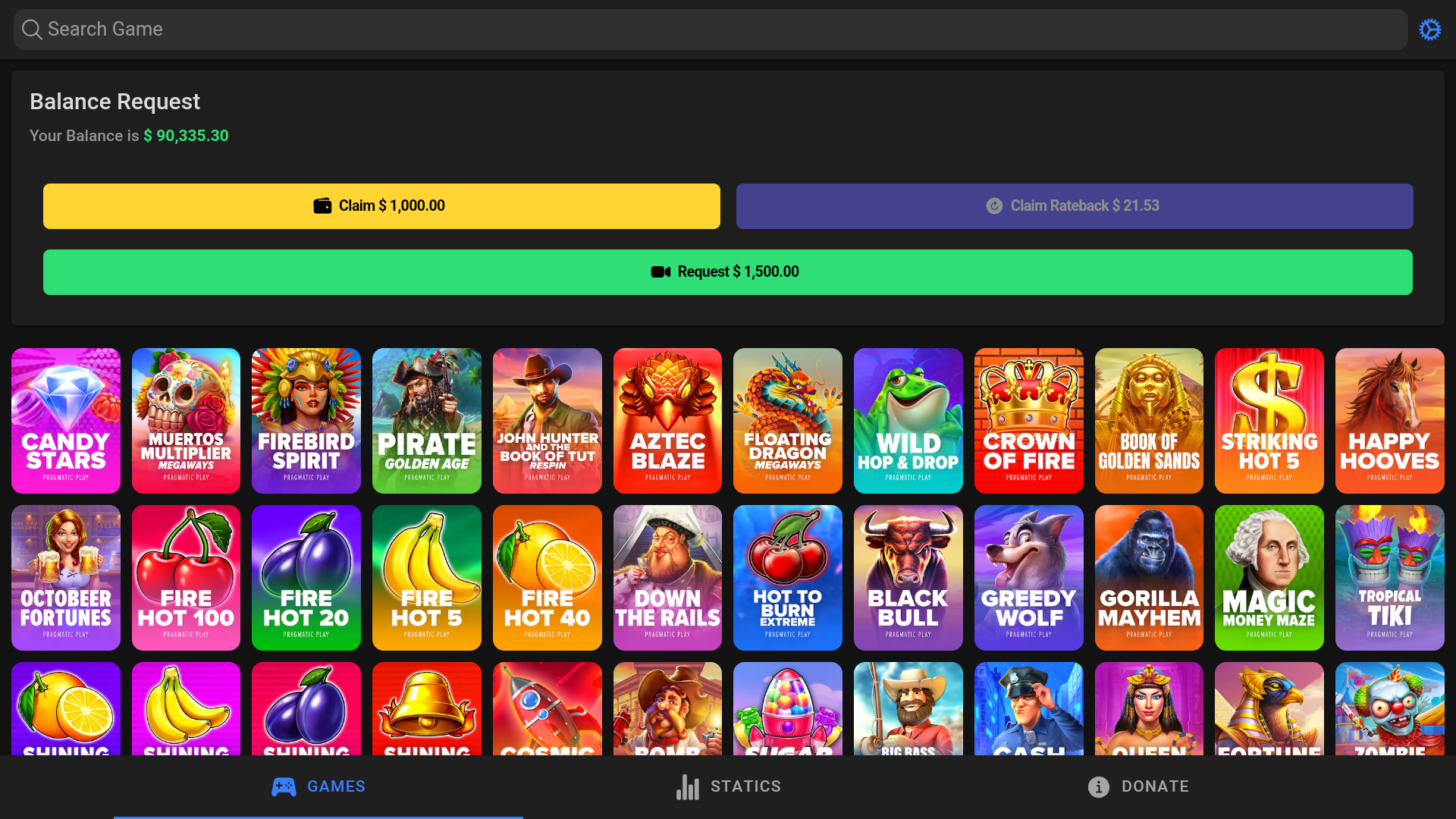This screenshot has height=819, width=1456.
Task: Launch the Wild Hop & Drop game
Action: click(908, 421)
